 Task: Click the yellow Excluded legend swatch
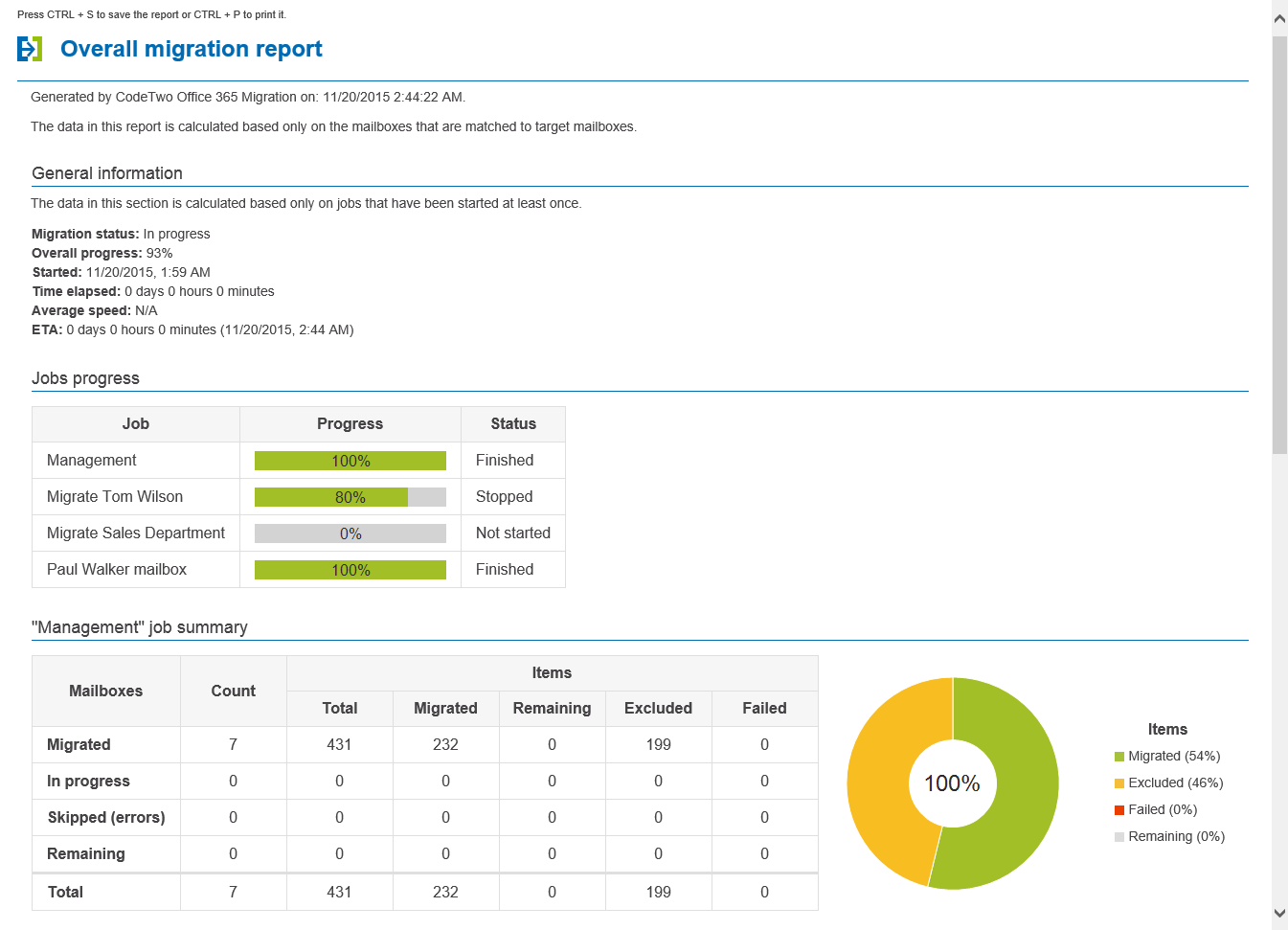pyautogui.click(x=1119, y=783)
